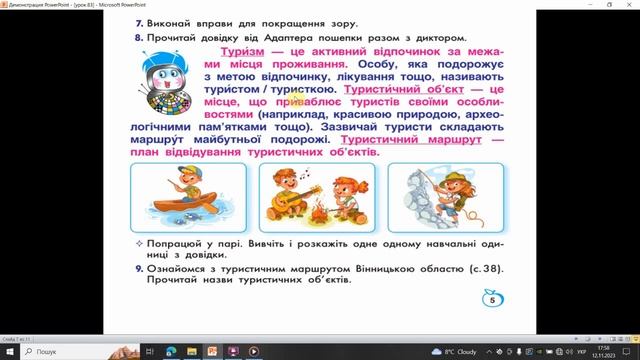Open the weather widget showing 8°C Cloudy
The width and height of the screenshot is (640, 360).
tap(454, 351)
